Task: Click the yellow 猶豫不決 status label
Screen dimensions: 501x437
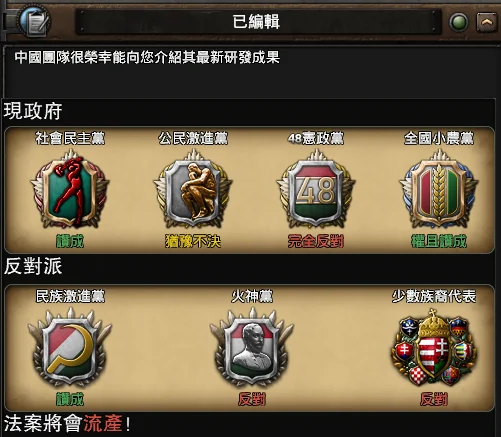Action: tap(193, 241)
